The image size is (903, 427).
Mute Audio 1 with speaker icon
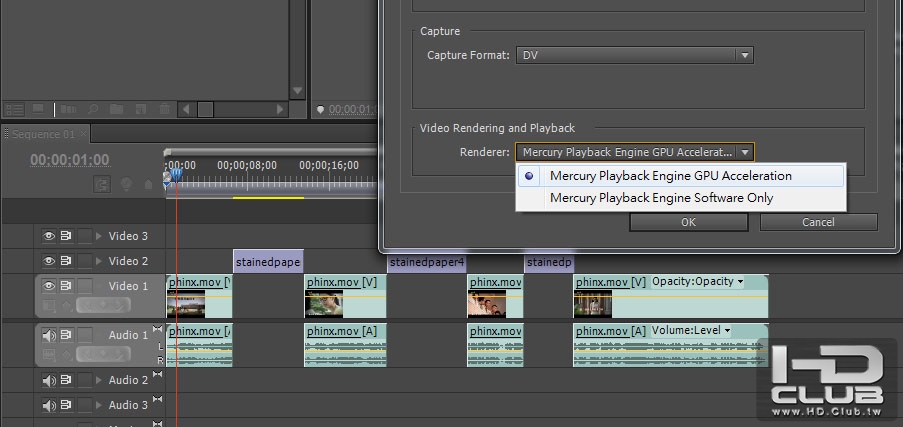[x=50, y=335]
